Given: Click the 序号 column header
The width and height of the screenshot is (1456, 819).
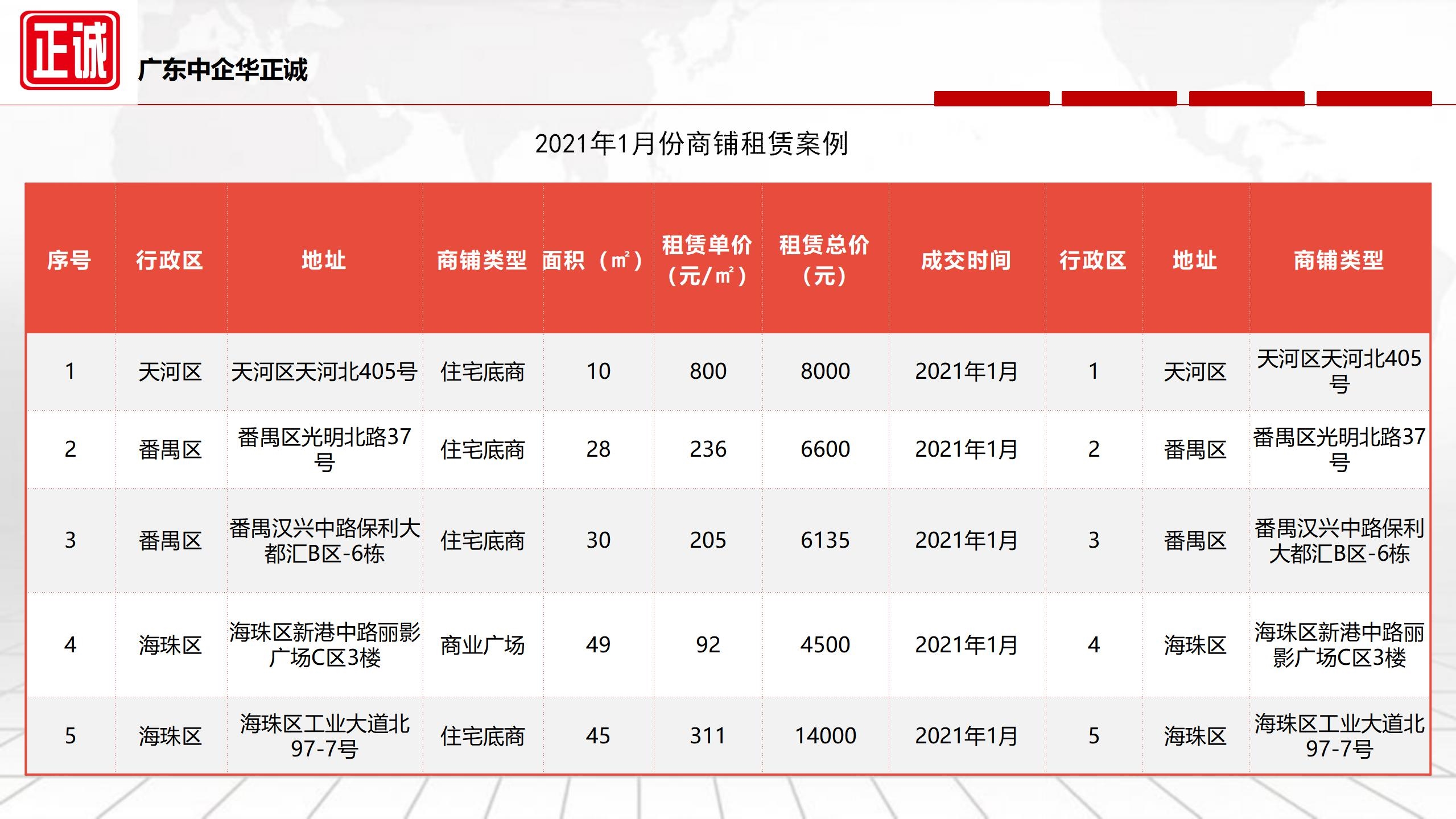Looking at the screenshot, I should 69,260.
